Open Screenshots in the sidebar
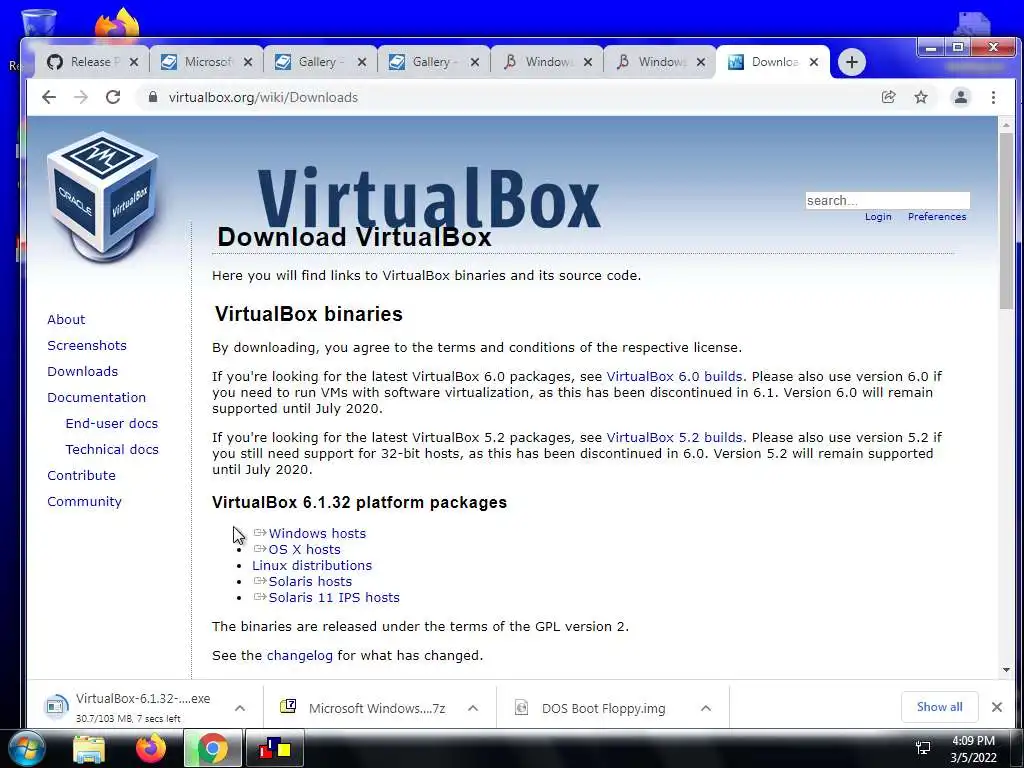 click(87, 345)
